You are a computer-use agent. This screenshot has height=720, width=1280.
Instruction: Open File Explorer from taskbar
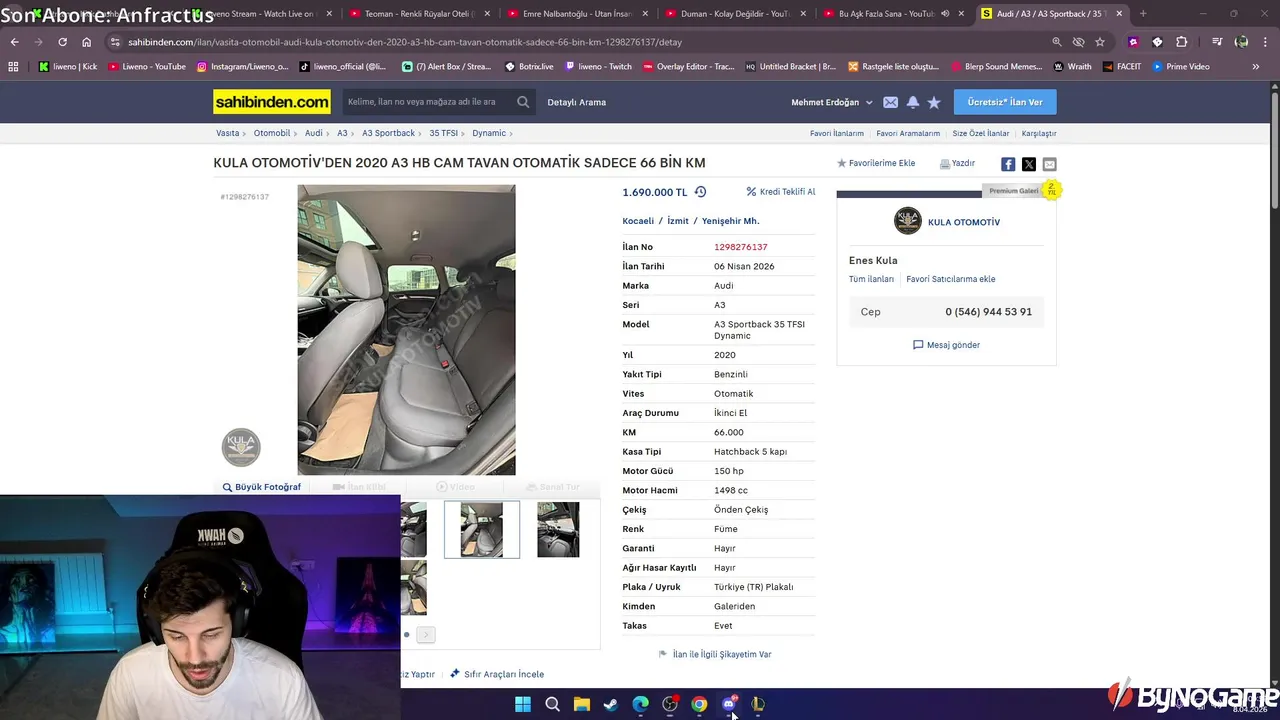(581, 704)
